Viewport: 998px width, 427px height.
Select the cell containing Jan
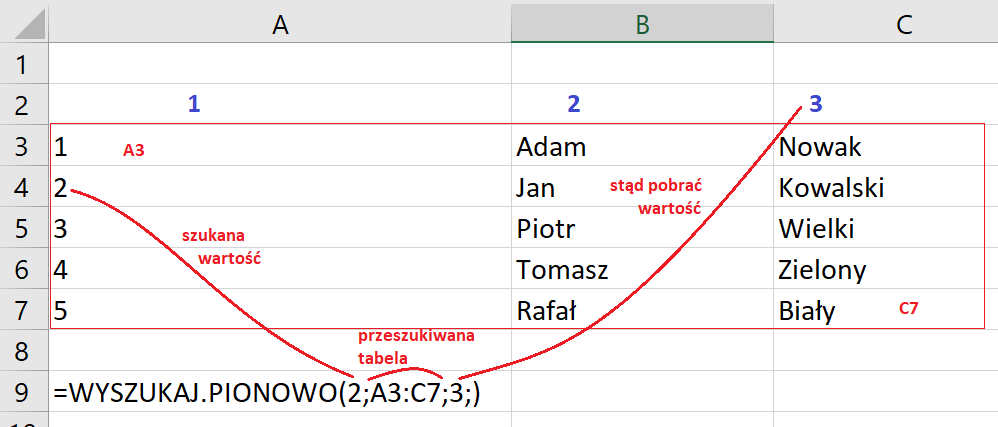pyautogui.click(x=536, y=189)
